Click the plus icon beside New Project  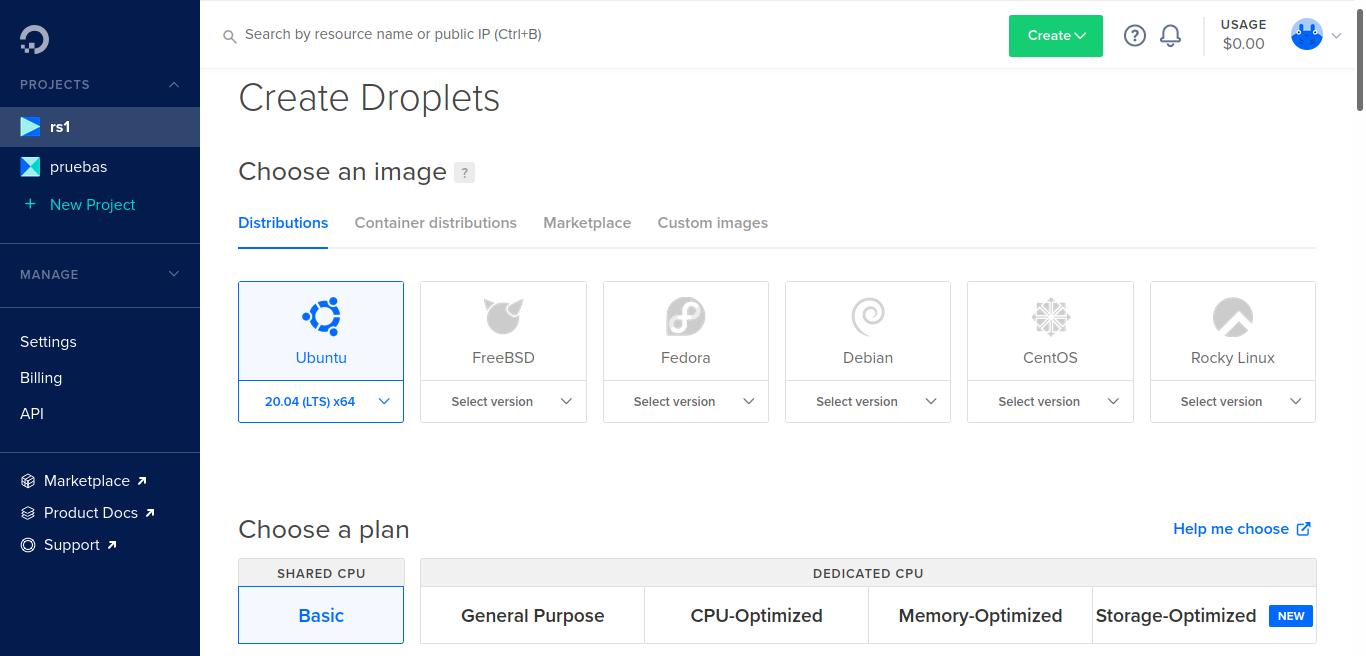coord(30,204)
